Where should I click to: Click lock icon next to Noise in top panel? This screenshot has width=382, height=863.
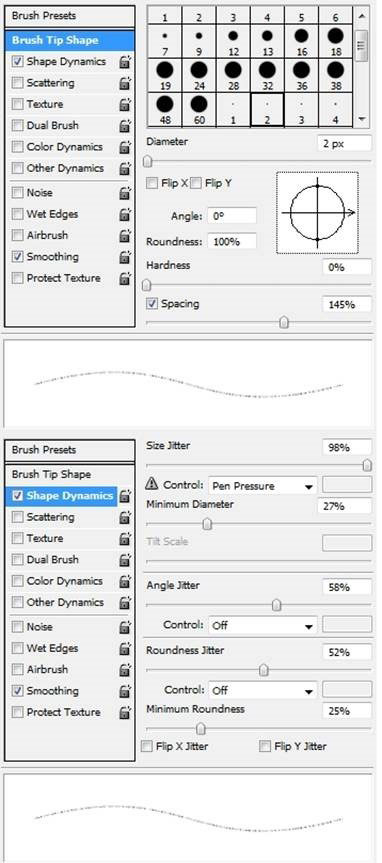click(125, 193)
